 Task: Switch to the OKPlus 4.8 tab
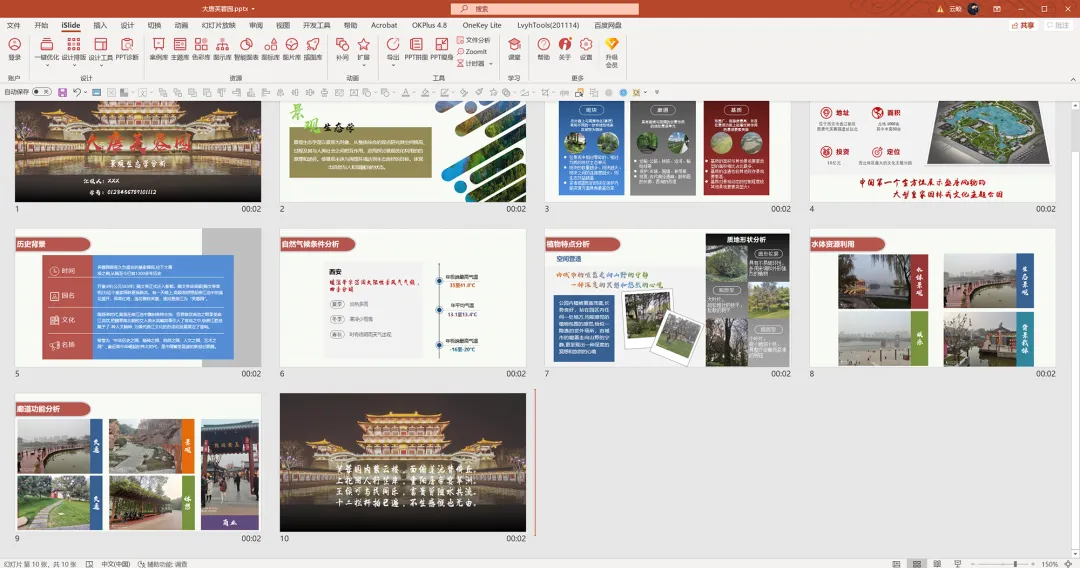click(x=429, y=25)
